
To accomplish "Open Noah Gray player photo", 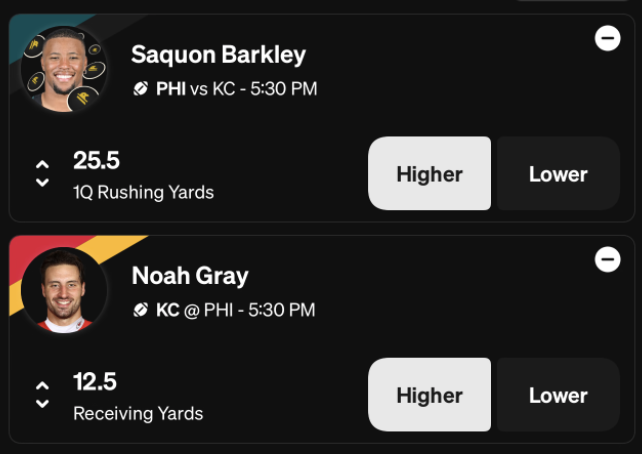I will pos(64,290).
